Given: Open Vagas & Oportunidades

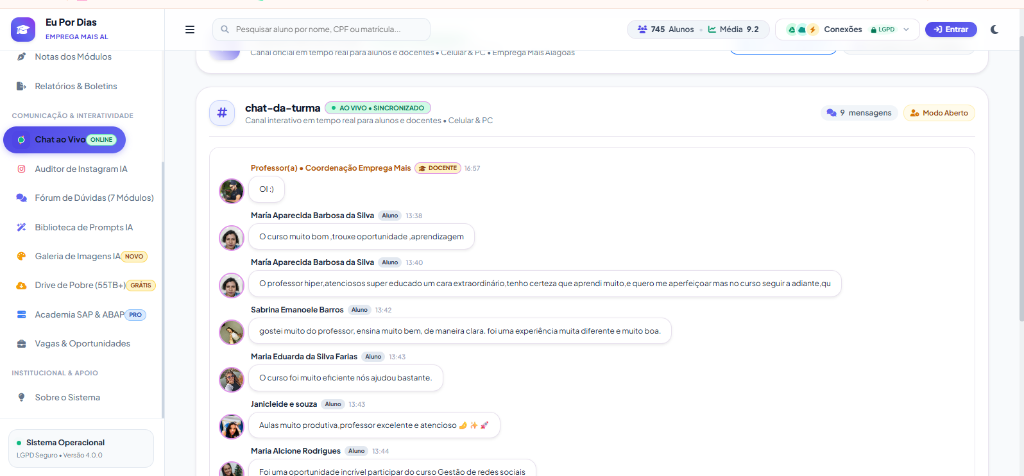Looking at the screenshot, I should (82, 343).
